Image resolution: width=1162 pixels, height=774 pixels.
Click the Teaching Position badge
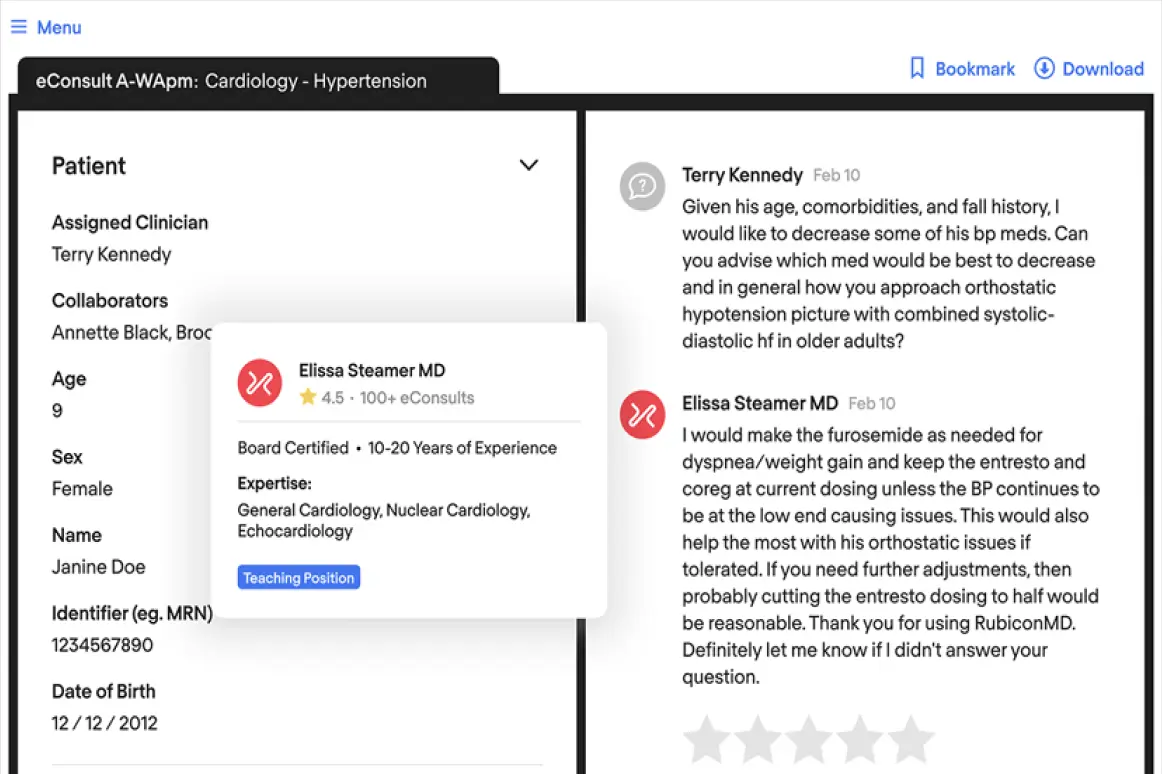(299, 578)
